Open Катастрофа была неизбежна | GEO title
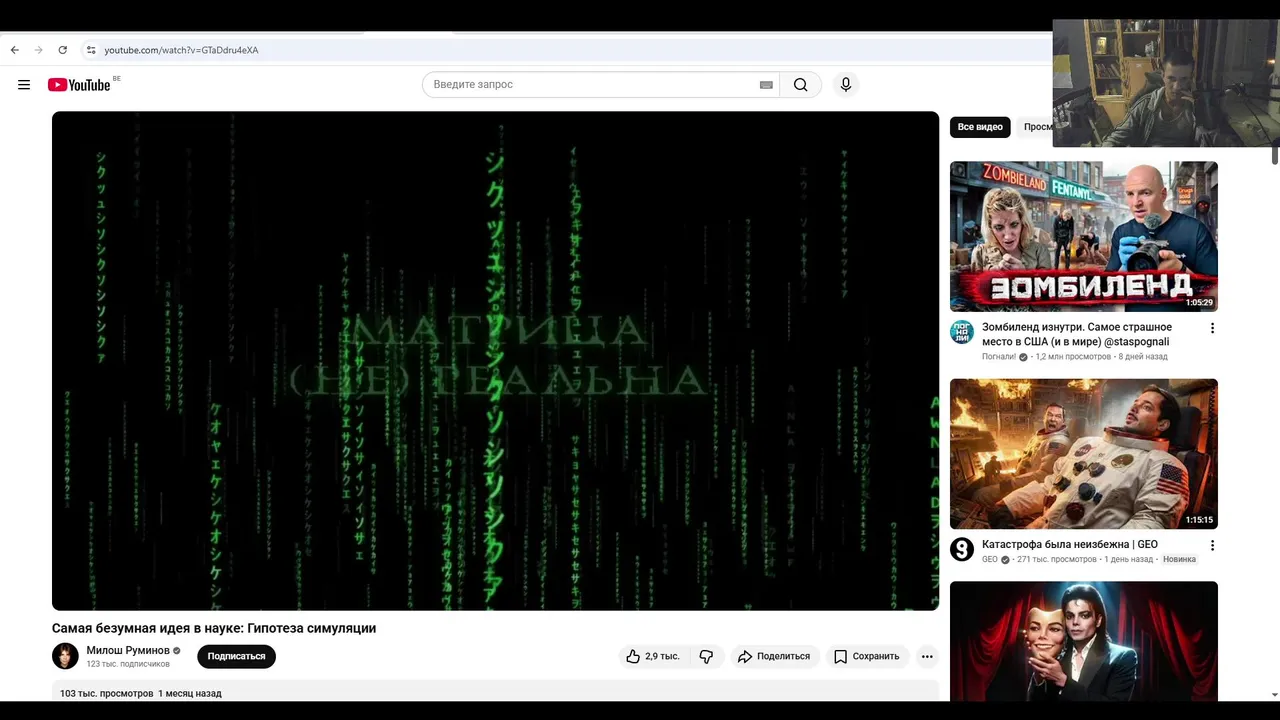 pos(1070,545)
